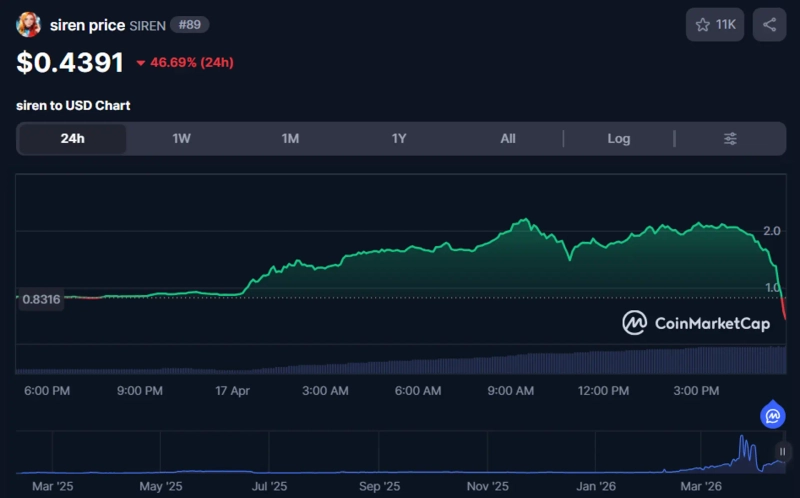
Task: Select the All time range
Action: (508, 139)
